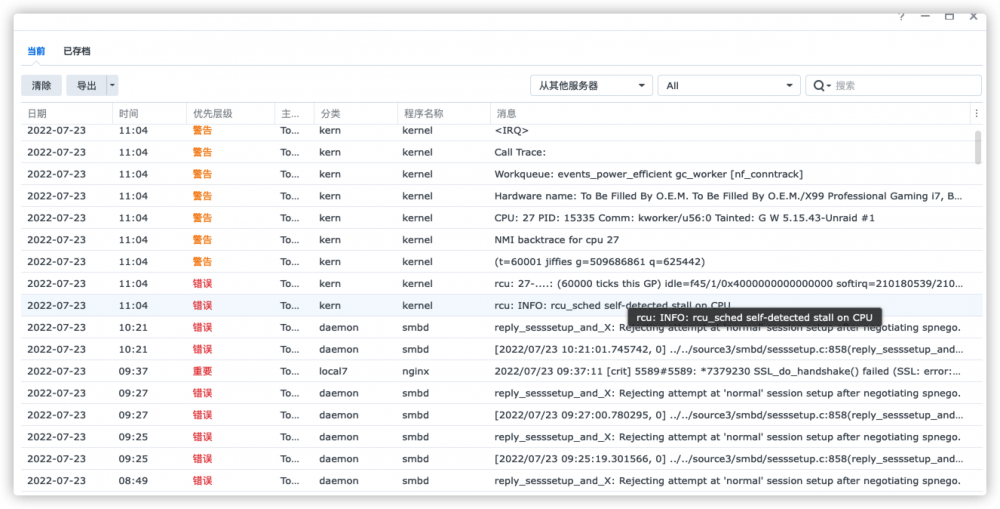Select the '[2022/07/23 09:27:00.780295' row
Image resolution: width=1000 pixels, height=509 pixels.
pyautogui.click(x=501, y=415)
